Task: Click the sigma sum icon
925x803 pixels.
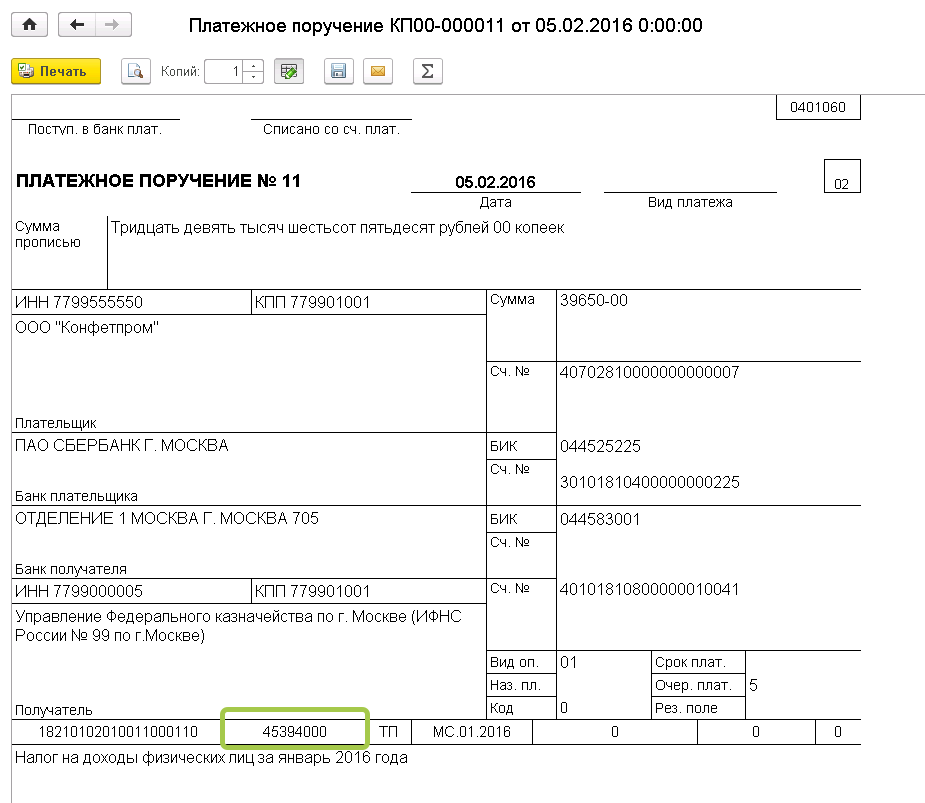Action: click(x=427, y=71)
